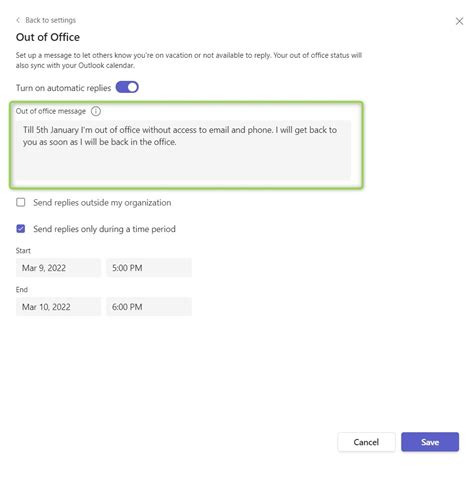This screenshot has width=474, height=477.
Task: Click the back chevron arrow icon
Action: (x=18, y=20)
